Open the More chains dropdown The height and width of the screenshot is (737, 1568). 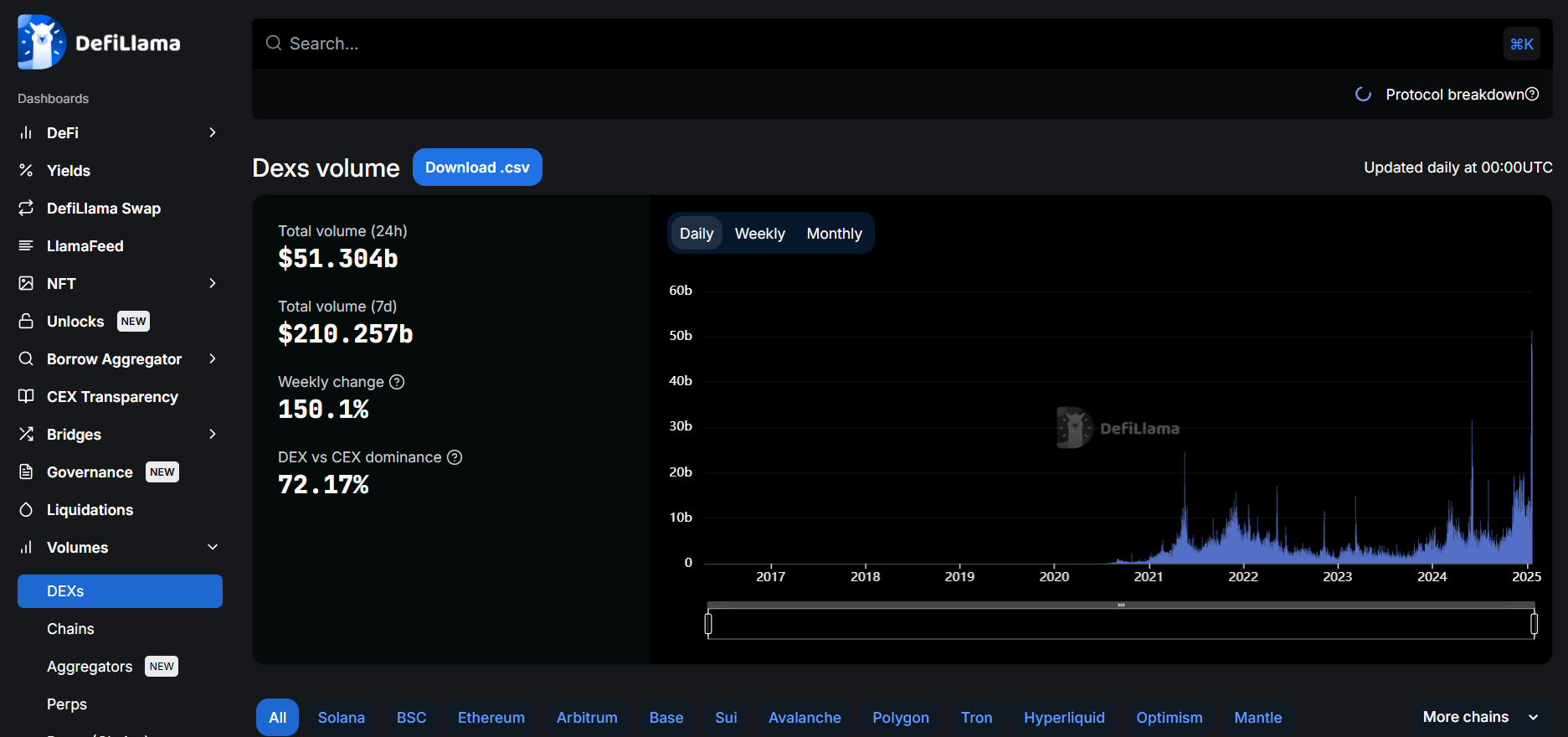[1481, 717]
